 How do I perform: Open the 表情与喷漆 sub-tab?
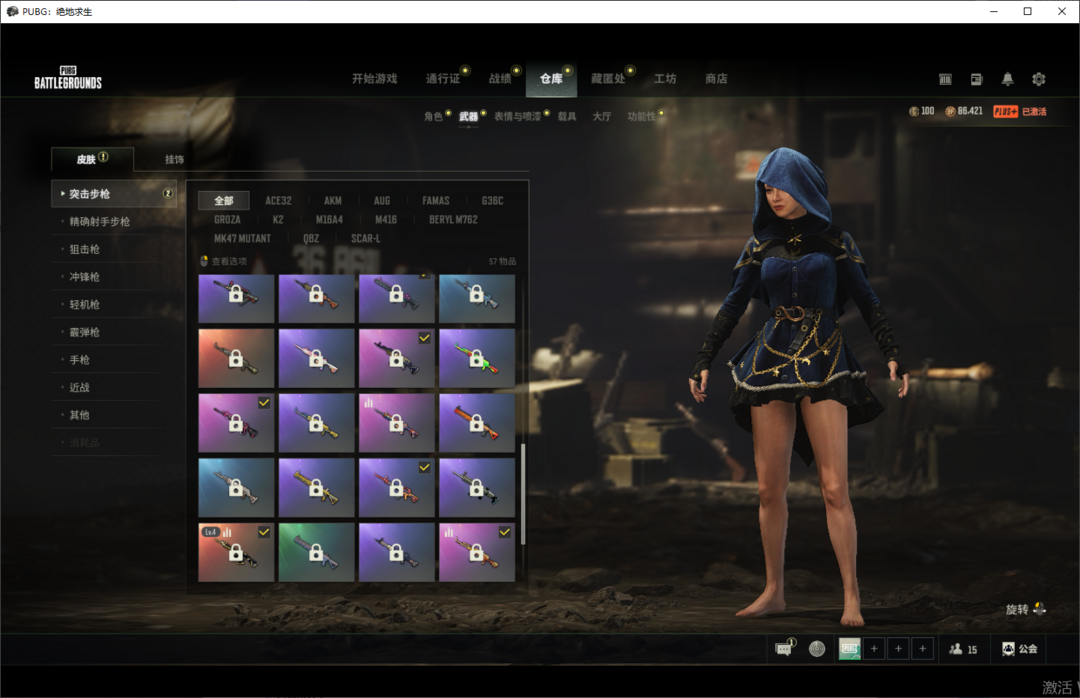(x=517, y=116)
